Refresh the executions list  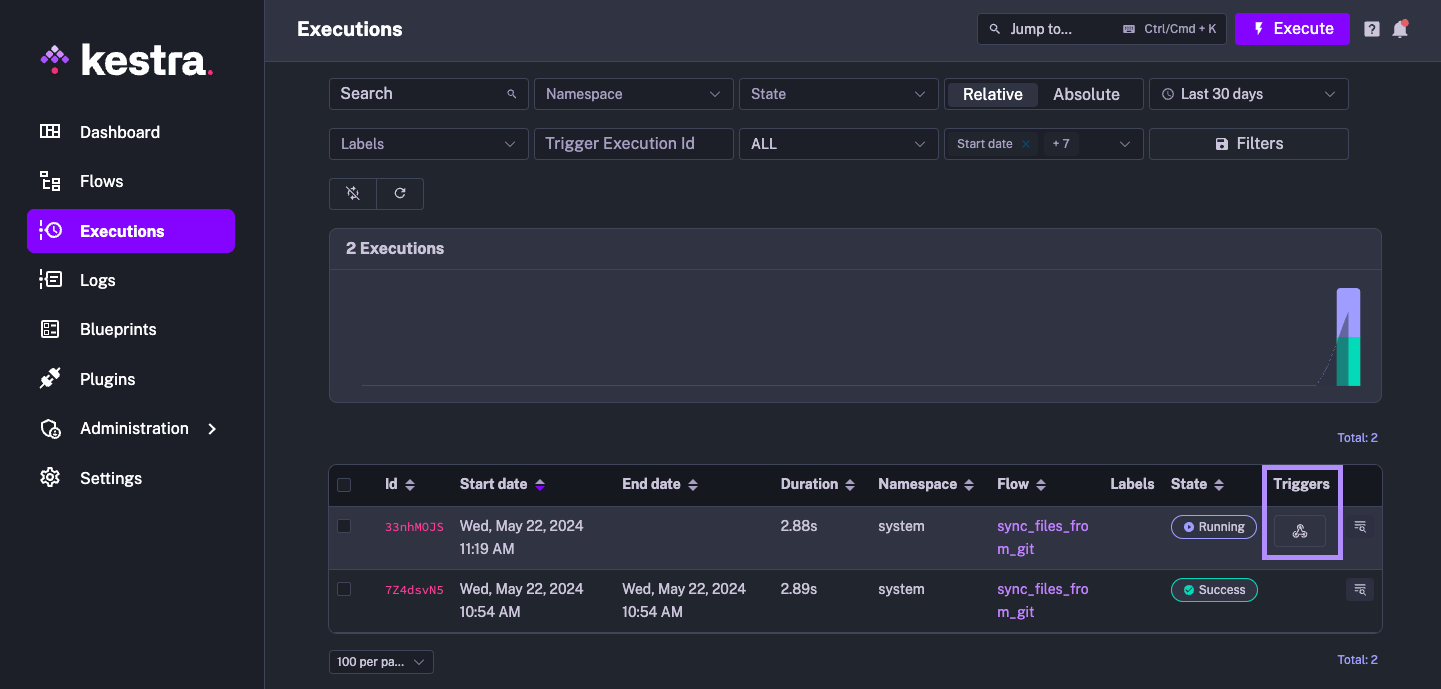[x=400, y=193]
